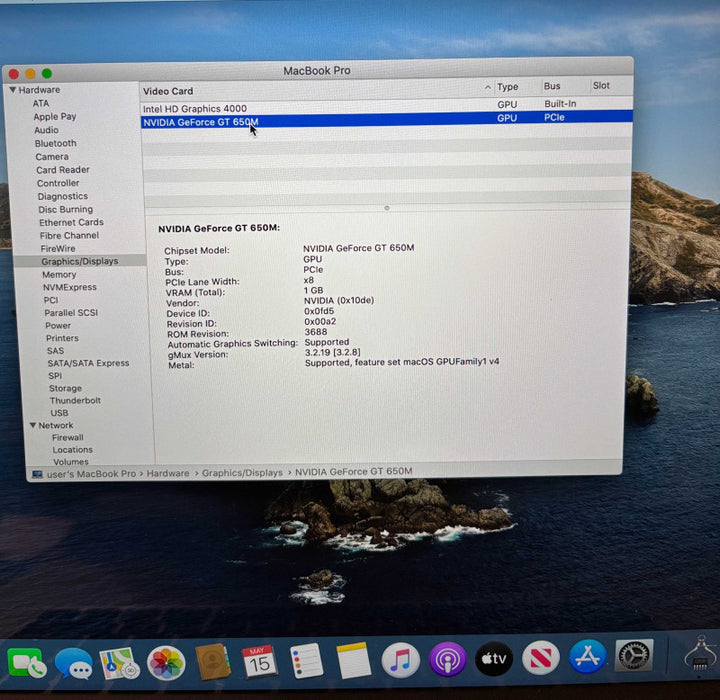Select Camera in the sidebar
Screen dimensions: 720x700
(52, 157)
